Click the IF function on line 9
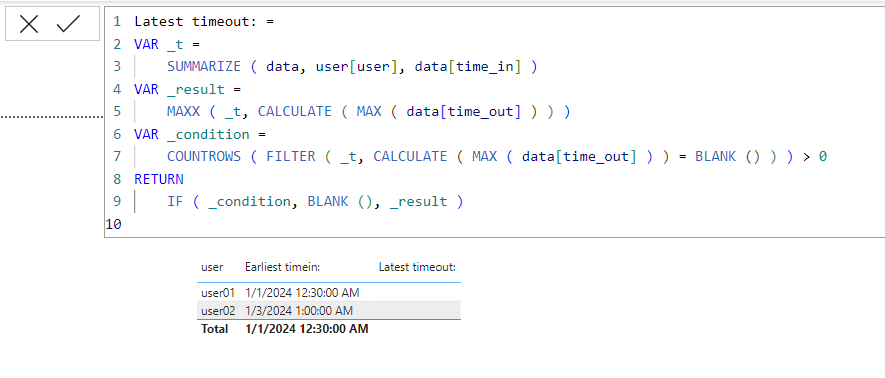Screen dimensions: 885x378 pyautogui.click(x=175, y=201)
